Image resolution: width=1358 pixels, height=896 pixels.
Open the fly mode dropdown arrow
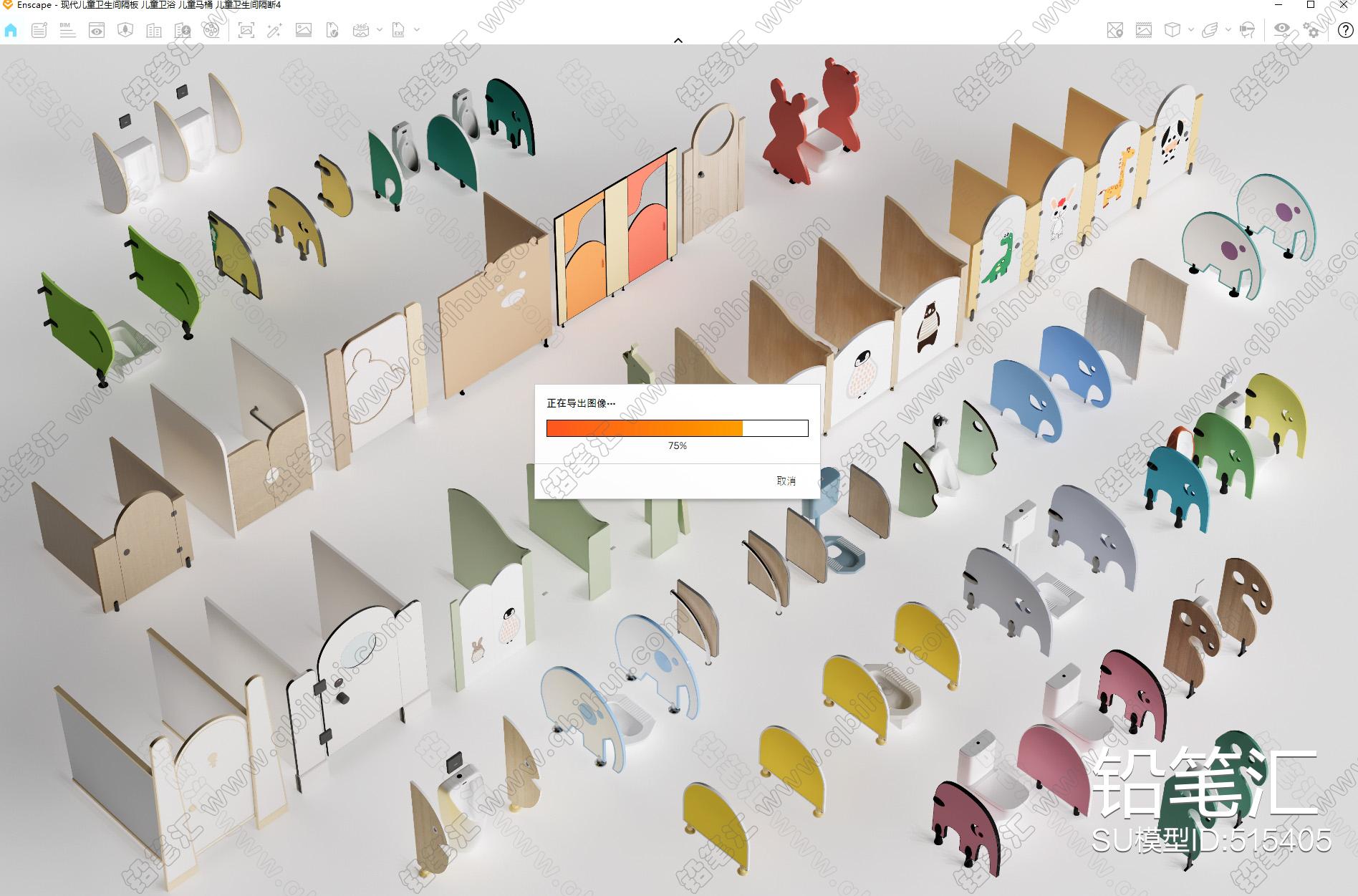pyautogui.click(x=1228, y=30)
